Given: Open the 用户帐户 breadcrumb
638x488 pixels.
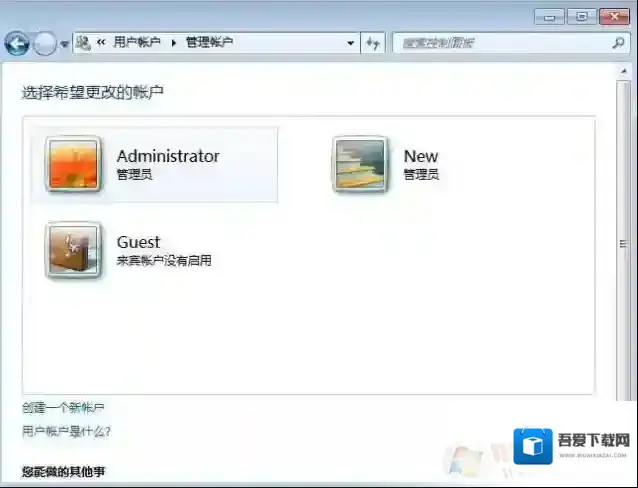Looking at the screenshot, I should point(137,42).
